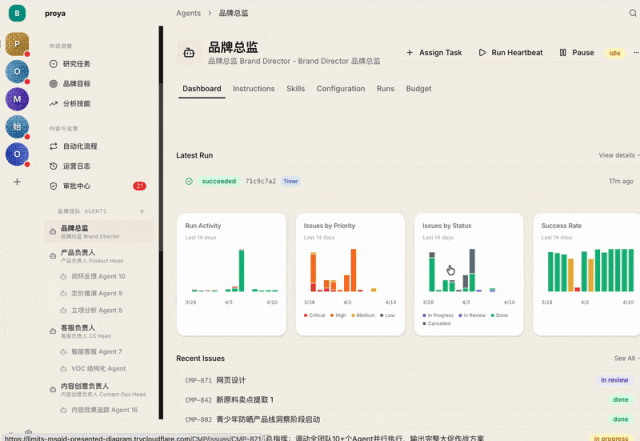This screenshot has height=441, width=640.
Task: Click the Critical red legend dot
Action: (x=306, y=315)
